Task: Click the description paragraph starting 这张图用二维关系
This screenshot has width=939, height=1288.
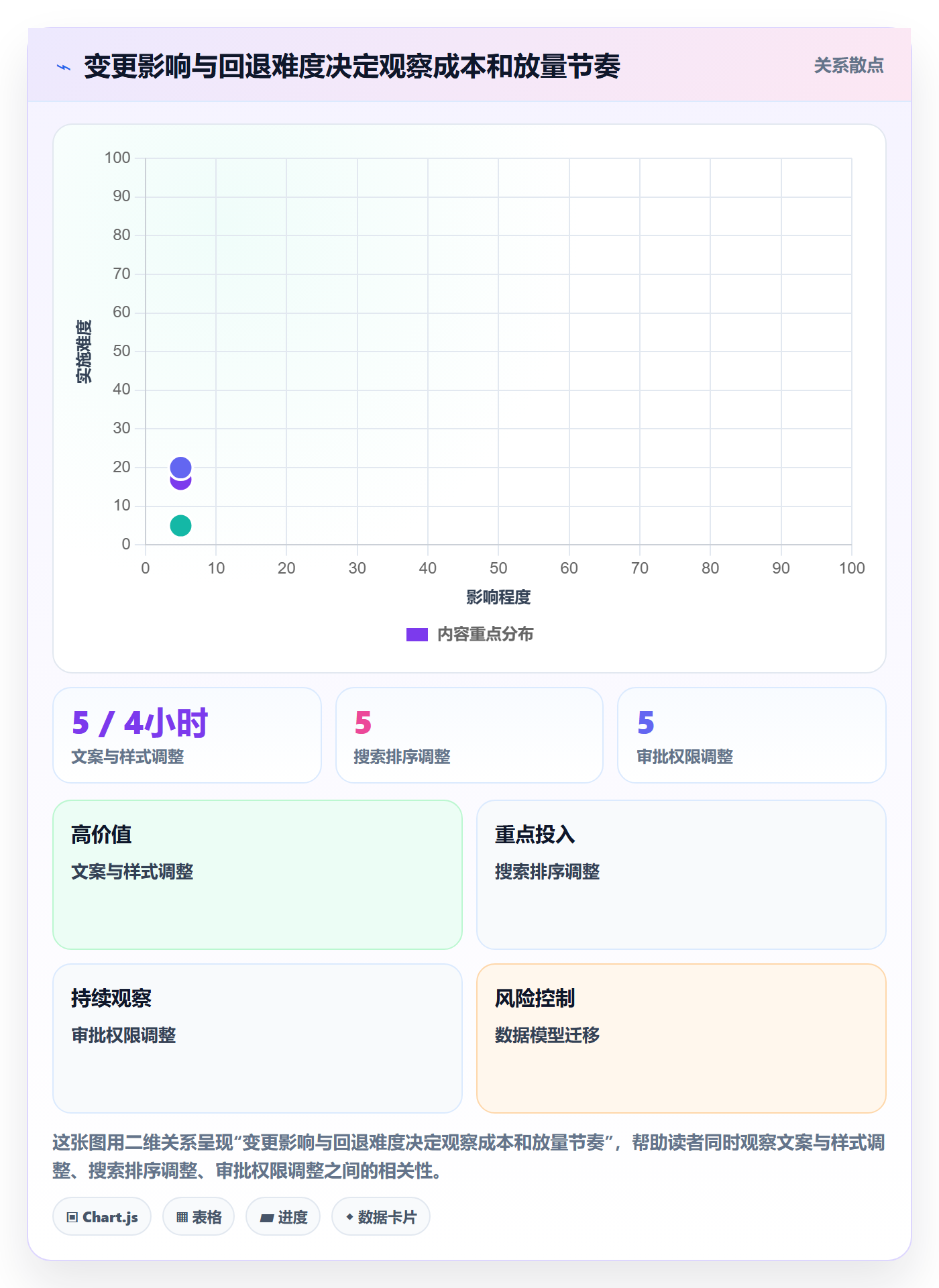Action: [469, 1157]
